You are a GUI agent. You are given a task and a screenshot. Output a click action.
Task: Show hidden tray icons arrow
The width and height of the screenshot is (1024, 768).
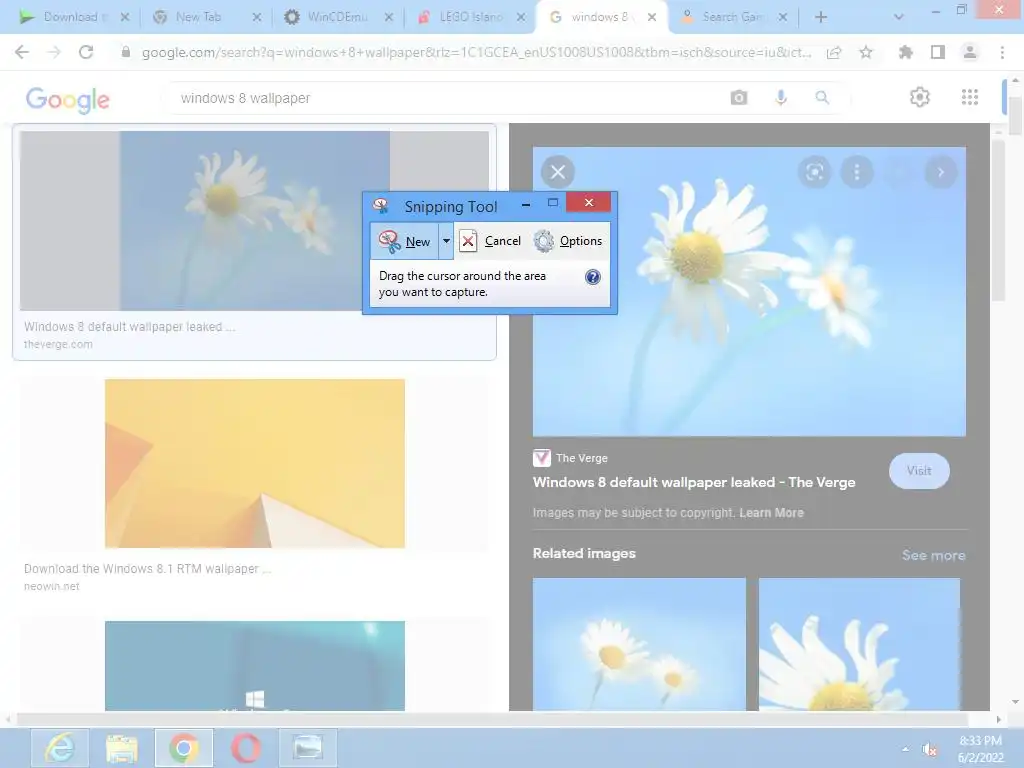[905, 749]
